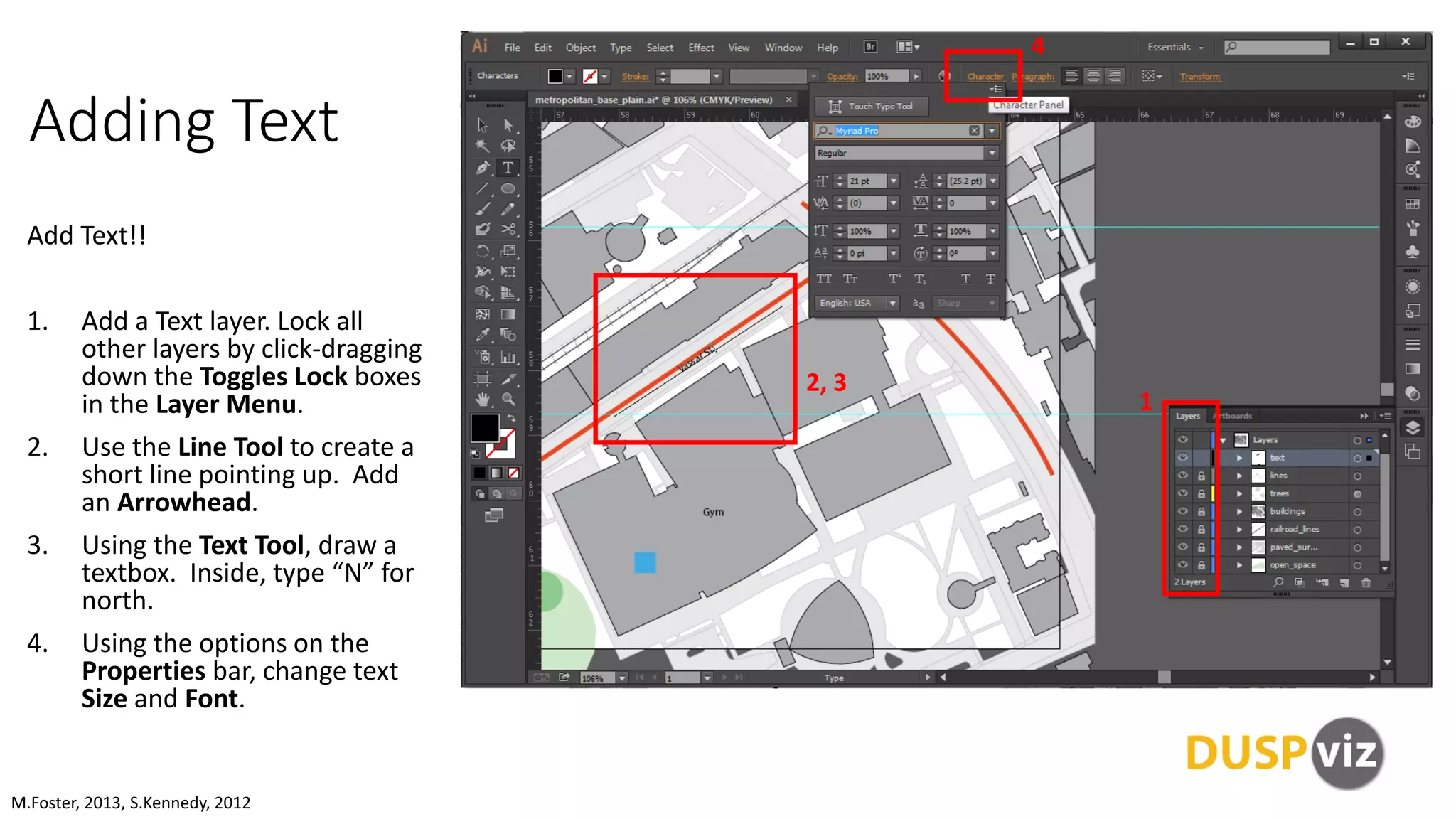The width and height of the screenshot is (1456, 819).
Task: Delete selected layer with trash icon
Action: click(1366, 582)
